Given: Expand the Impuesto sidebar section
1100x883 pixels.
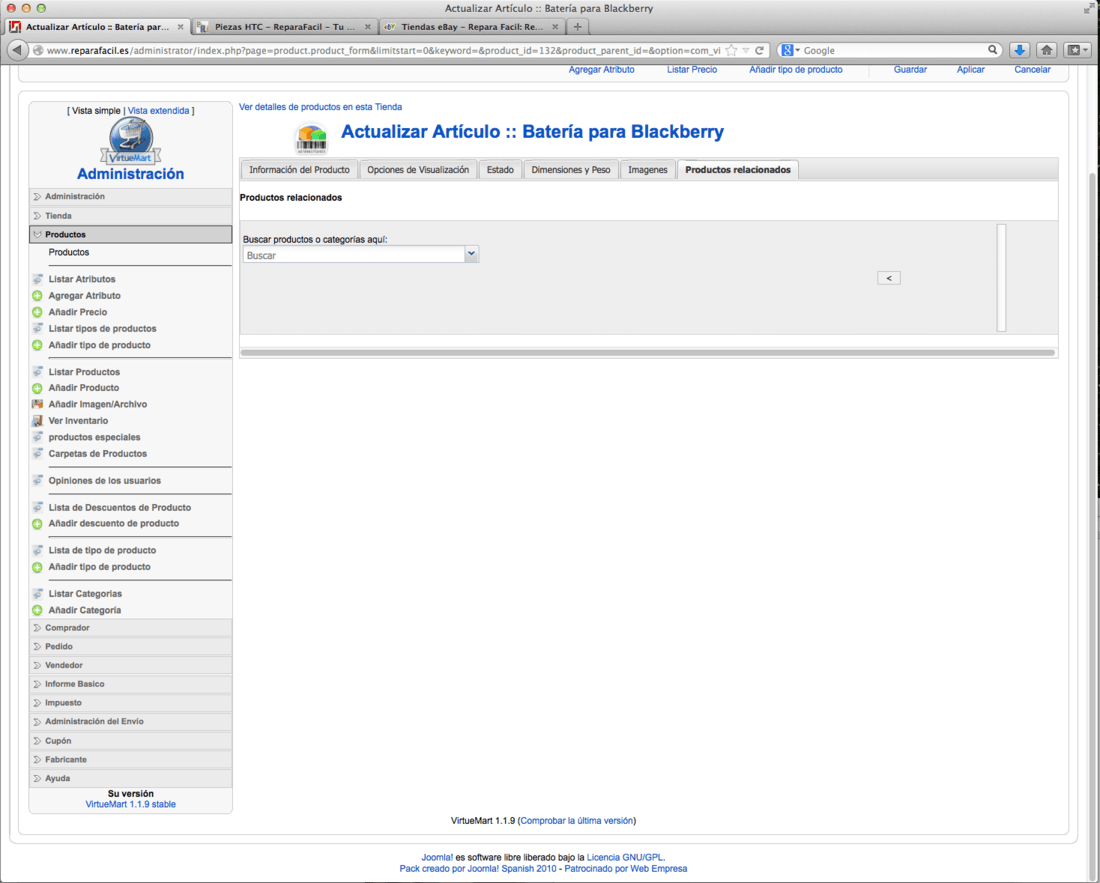Looking at the screenshot, I should click(x=130, y=703).
